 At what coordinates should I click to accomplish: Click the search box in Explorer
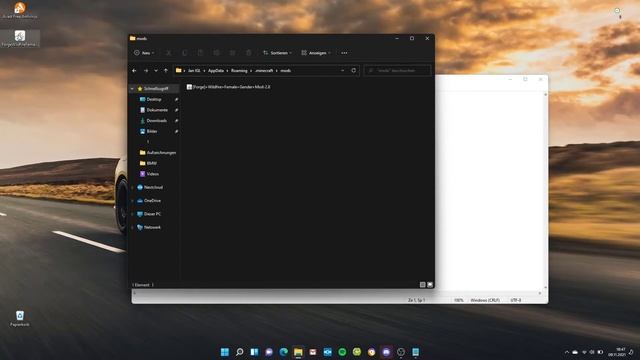tap(397, 71)
